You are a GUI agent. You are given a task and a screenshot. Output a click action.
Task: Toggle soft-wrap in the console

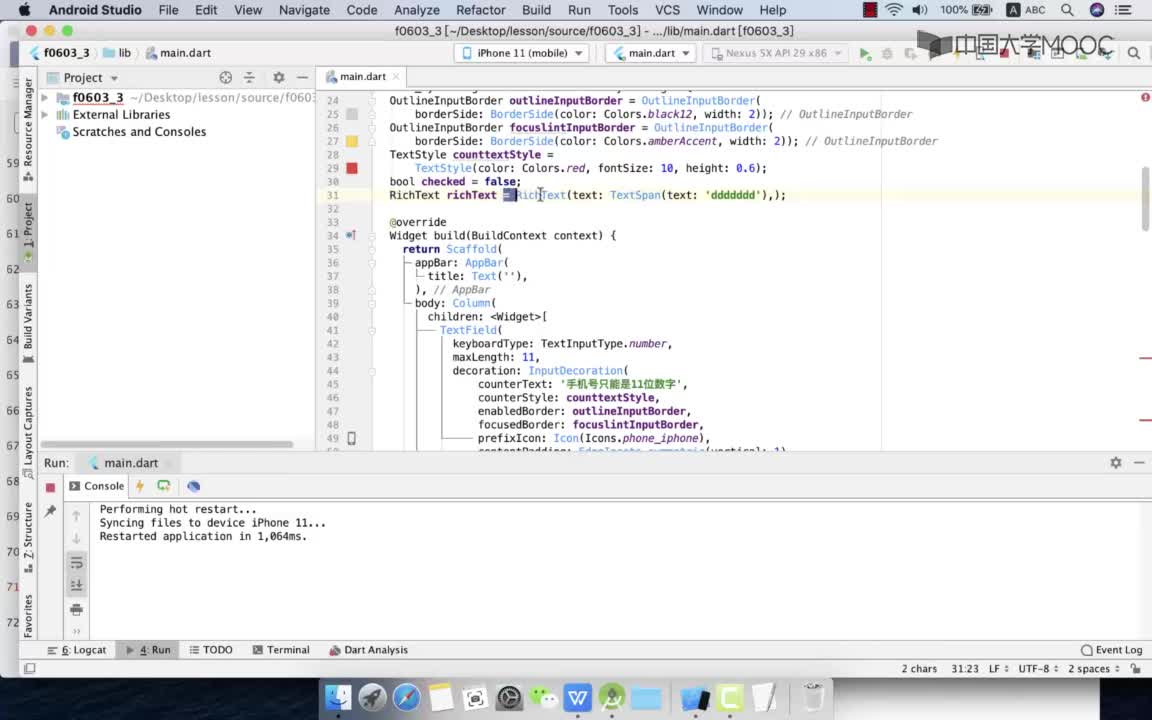point(76,563)
